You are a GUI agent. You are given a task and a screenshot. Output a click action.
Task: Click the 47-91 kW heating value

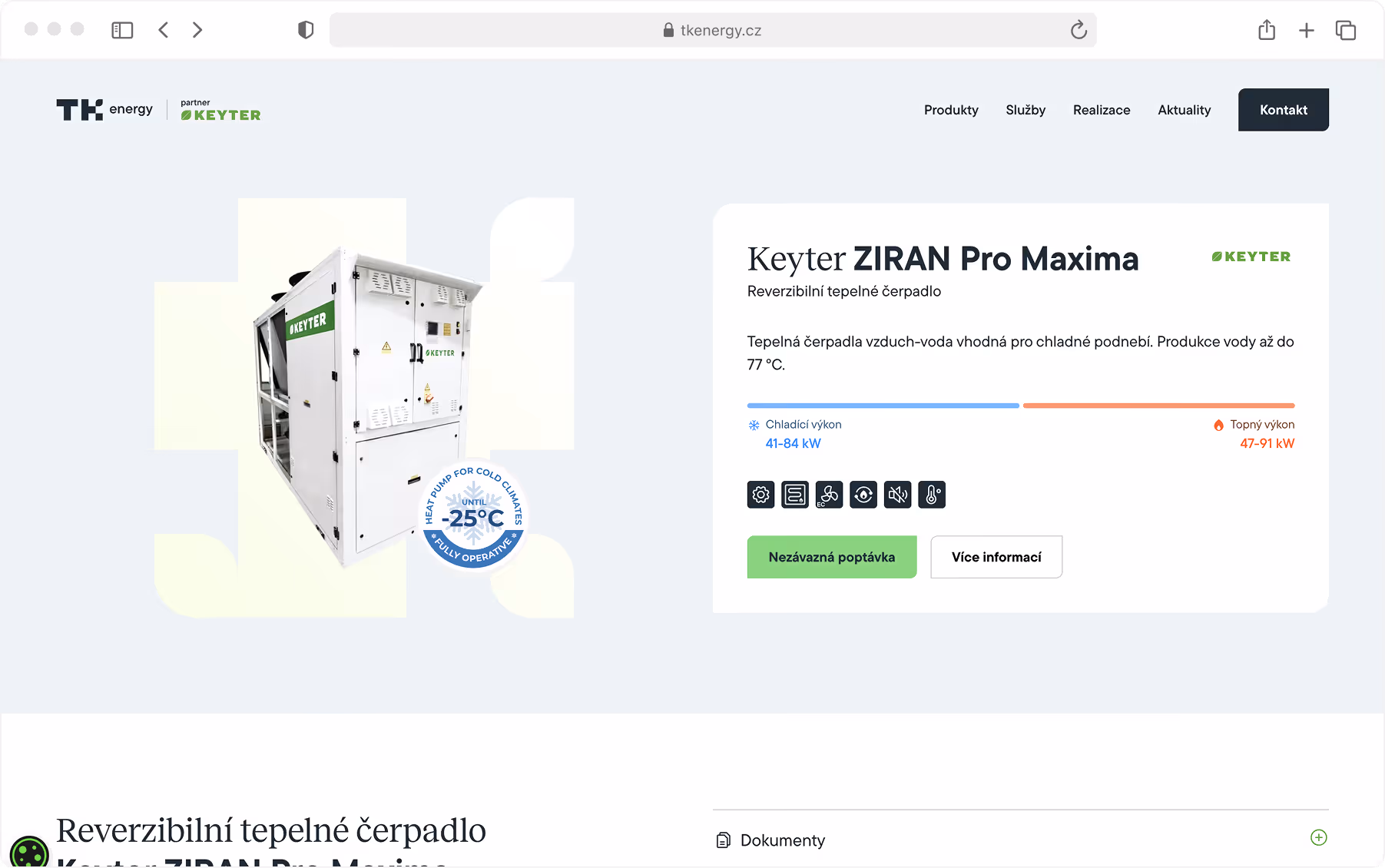point(1267,443)
